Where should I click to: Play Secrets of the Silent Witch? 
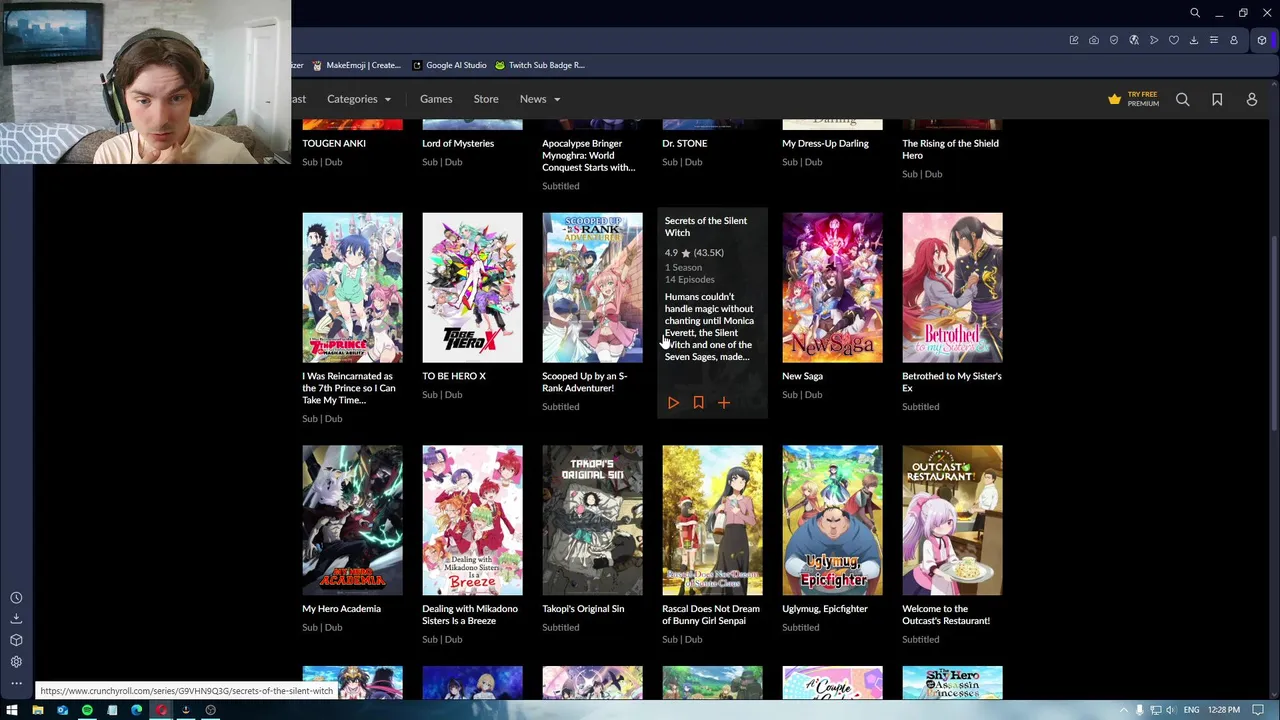(x=673, y=402)
